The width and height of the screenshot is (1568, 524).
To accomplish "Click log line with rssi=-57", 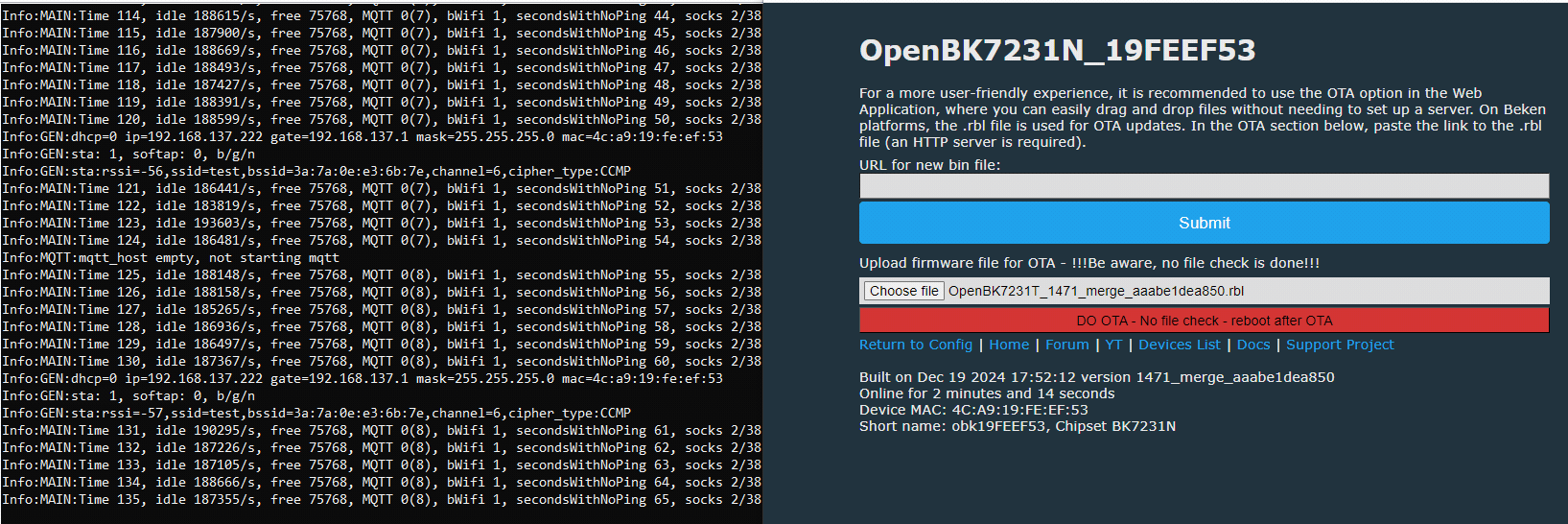I will (x=316, y=413).
